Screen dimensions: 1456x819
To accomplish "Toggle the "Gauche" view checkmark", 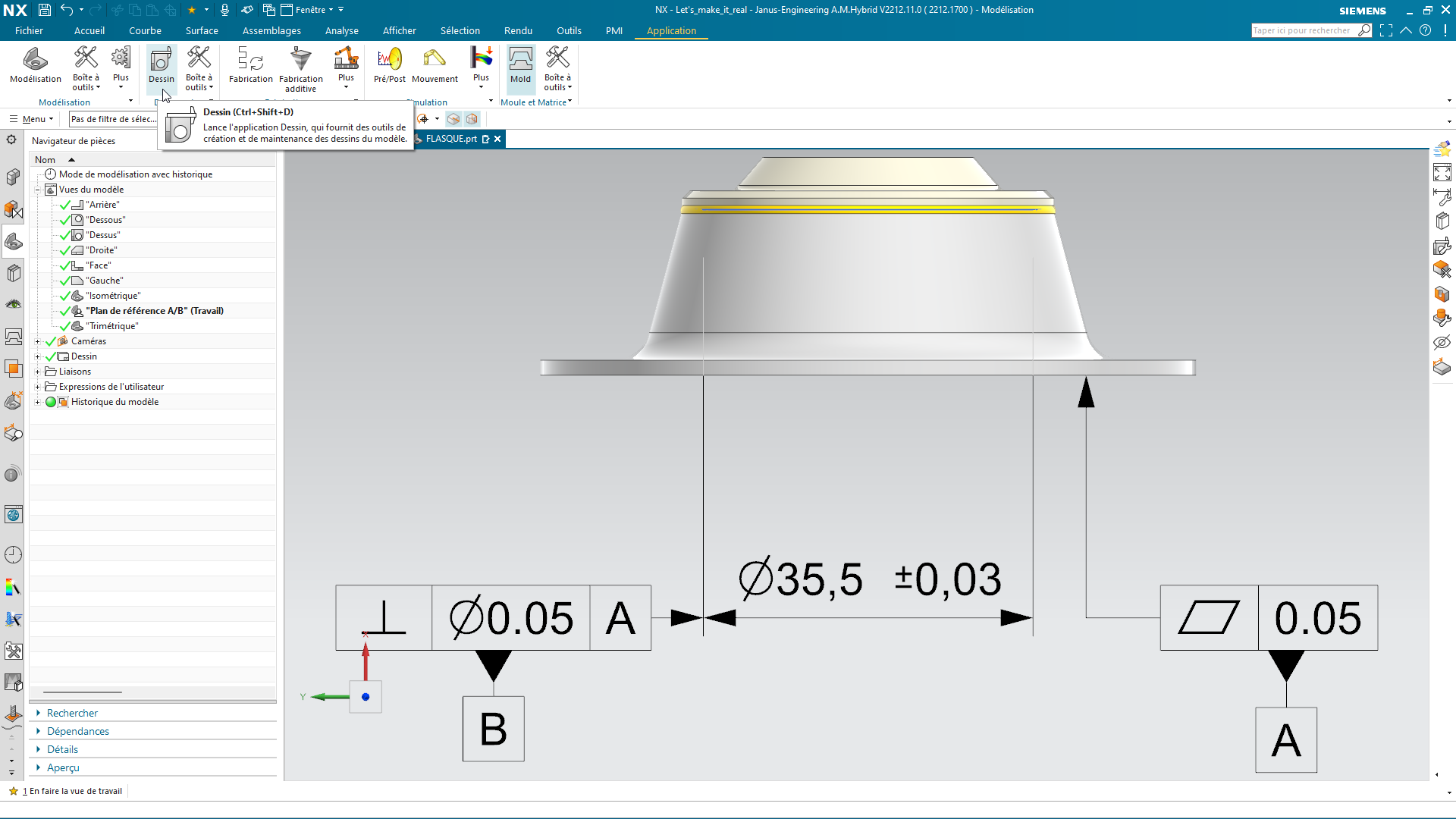I will [65, 281].
